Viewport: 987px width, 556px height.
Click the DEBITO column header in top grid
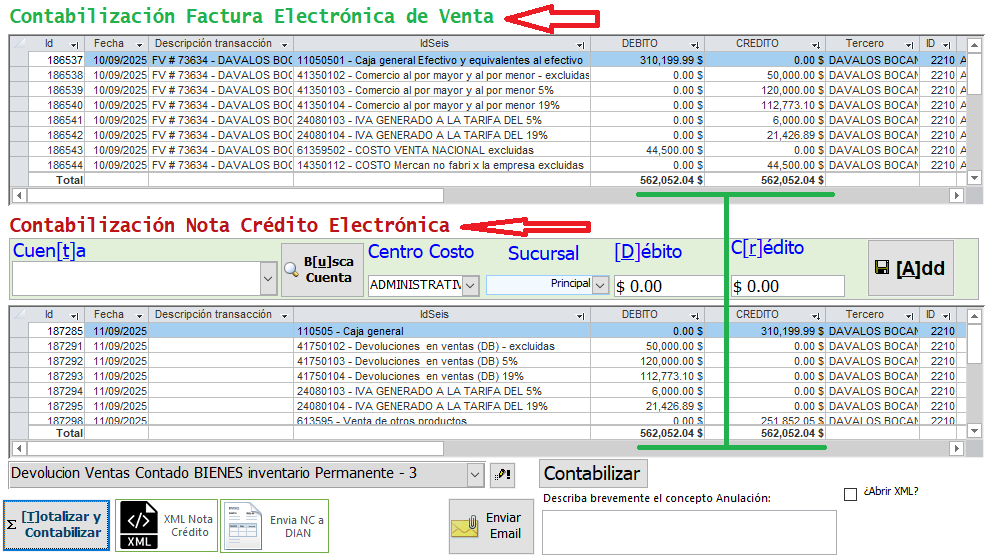[646, 44]
